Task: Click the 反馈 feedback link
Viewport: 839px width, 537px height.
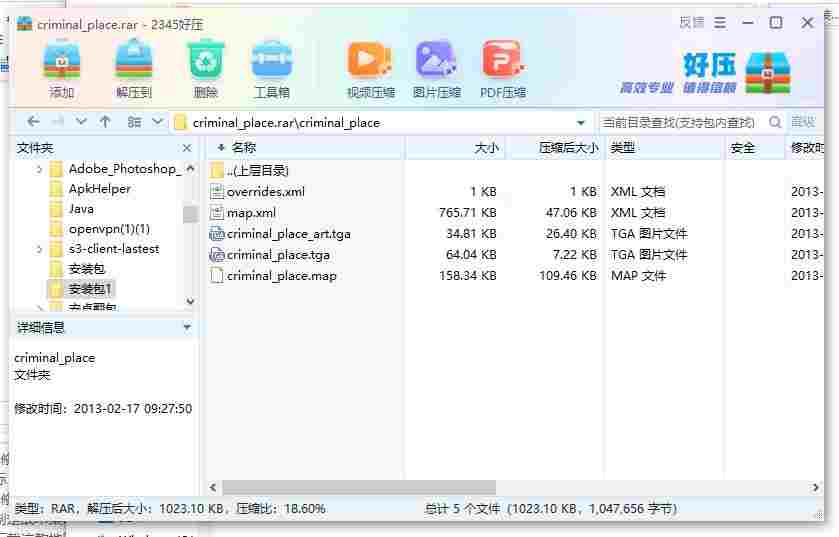Action: 691,22
